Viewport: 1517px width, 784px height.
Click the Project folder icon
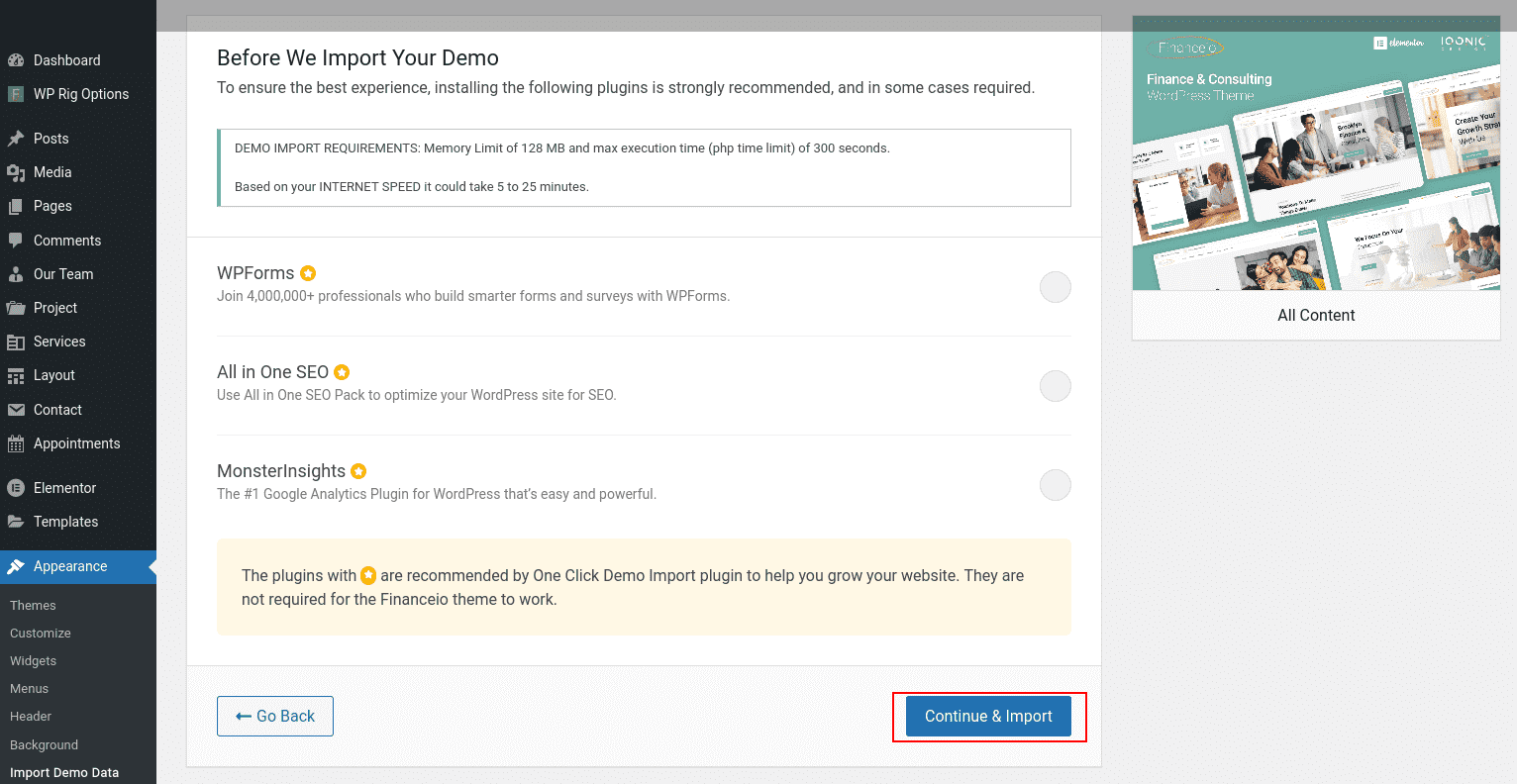click(16, 308)
